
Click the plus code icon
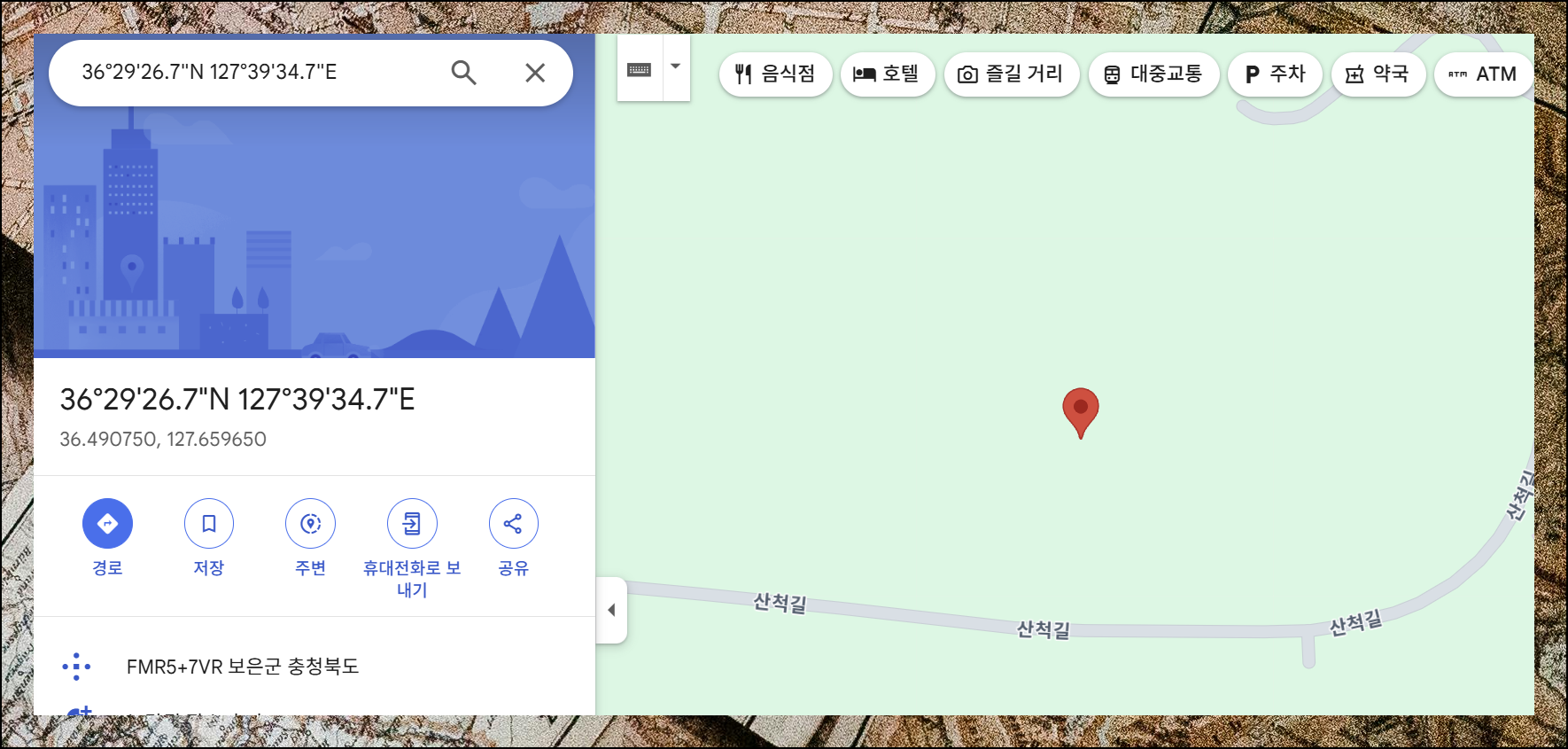pyautogui.click(x=77, y=667)
